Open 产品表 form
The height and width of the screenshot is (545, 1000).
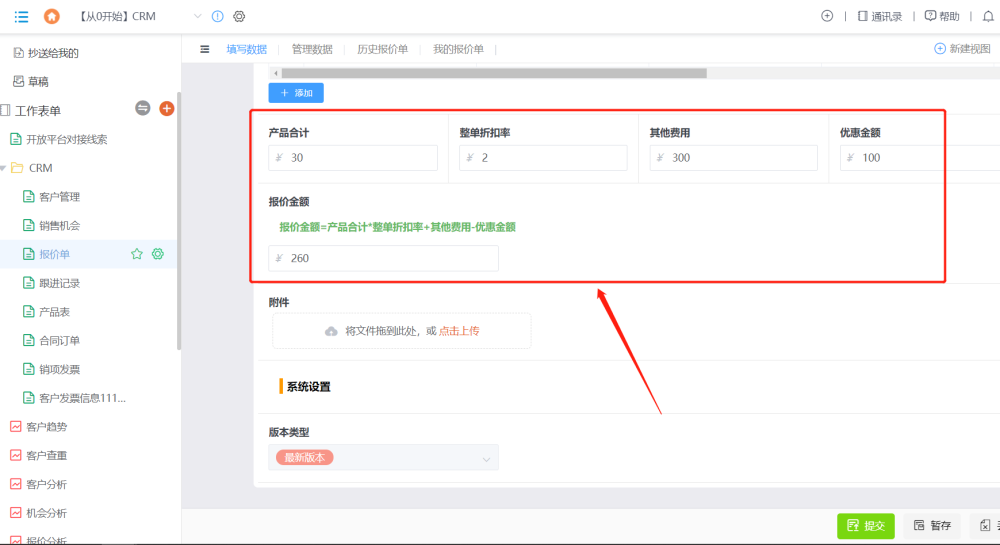click(47, 312)
